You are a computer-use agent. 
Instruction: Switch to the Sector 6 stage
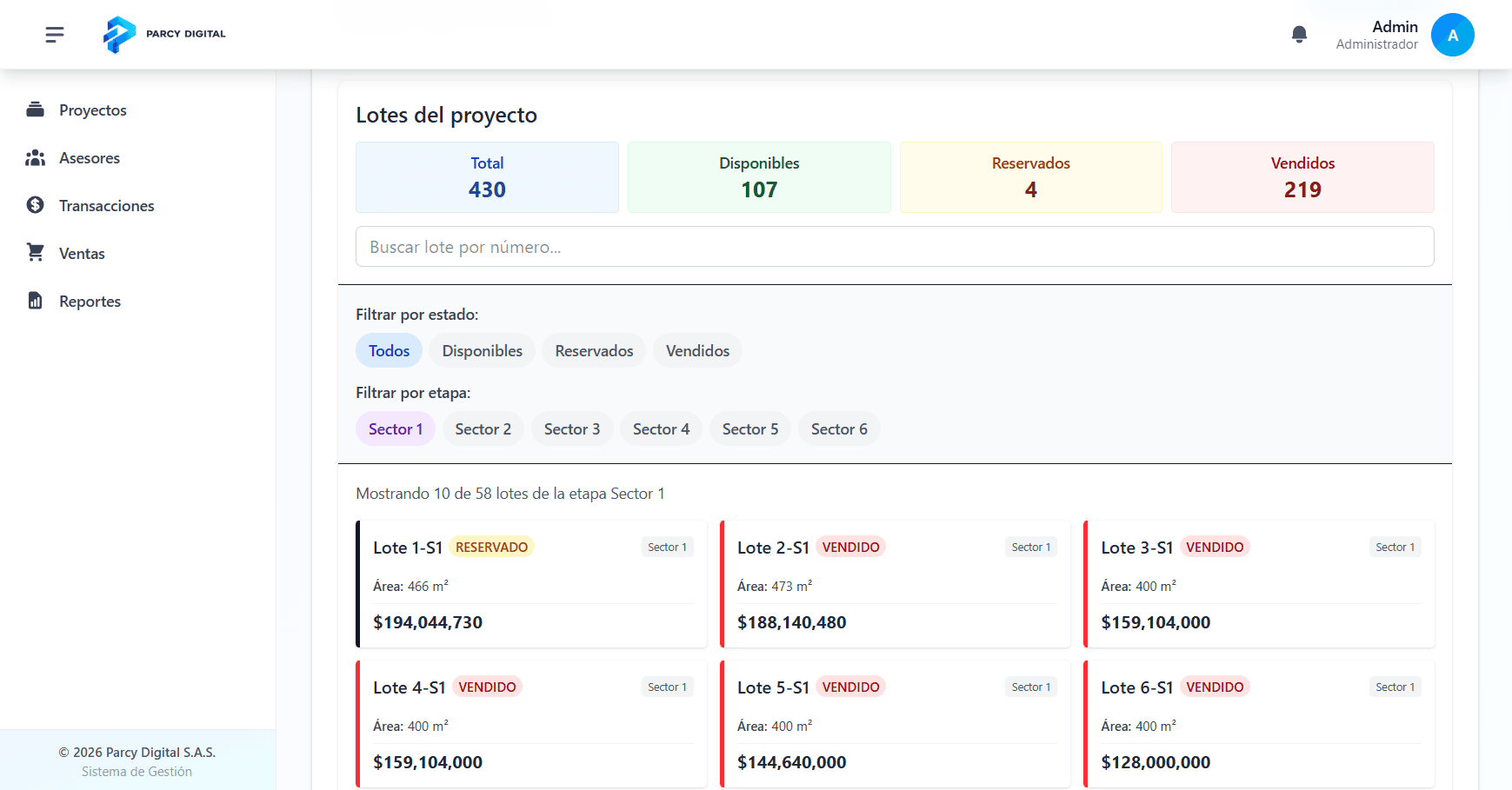[838, 428]
